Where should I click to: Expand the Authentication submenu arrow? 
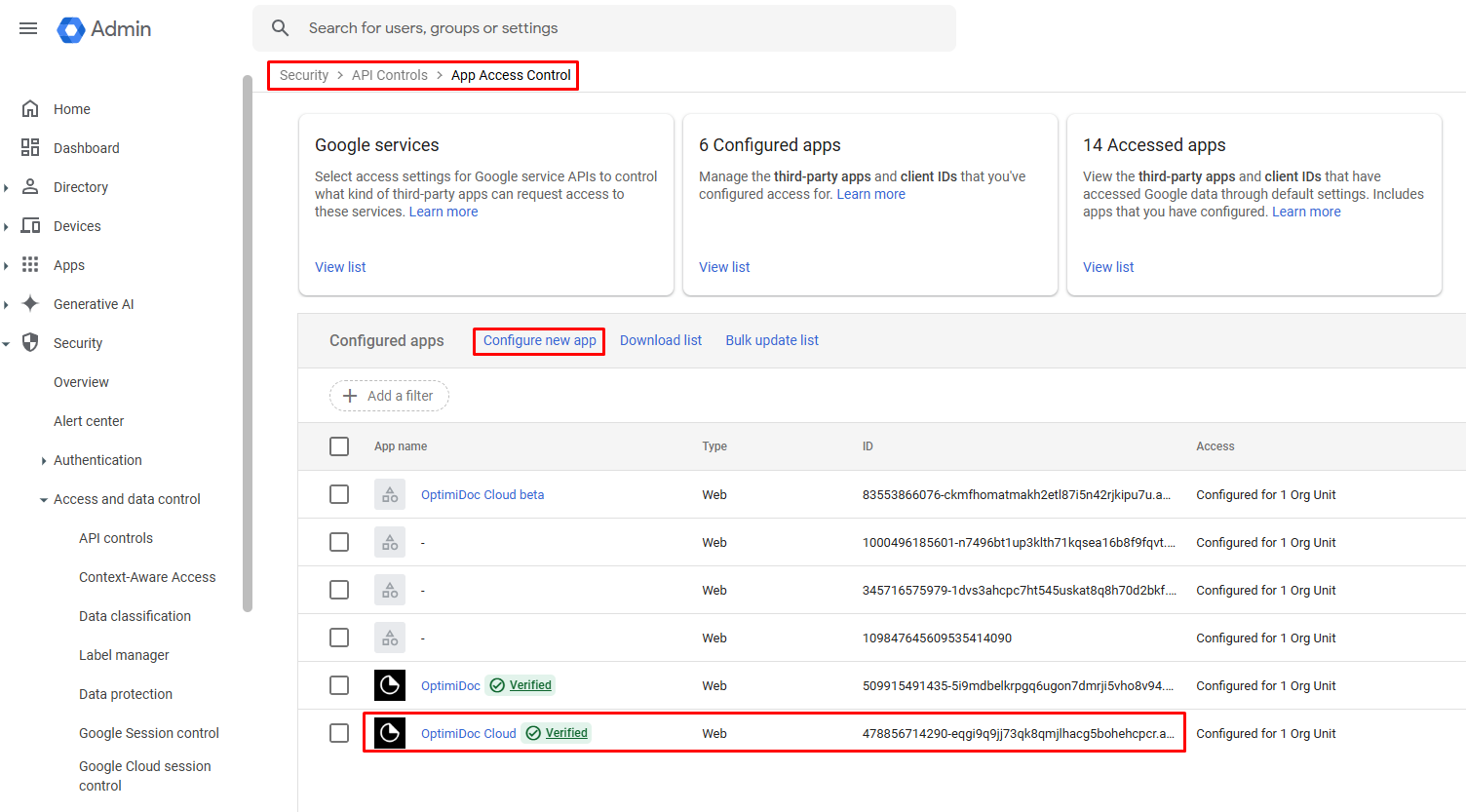tap(44, 460)
